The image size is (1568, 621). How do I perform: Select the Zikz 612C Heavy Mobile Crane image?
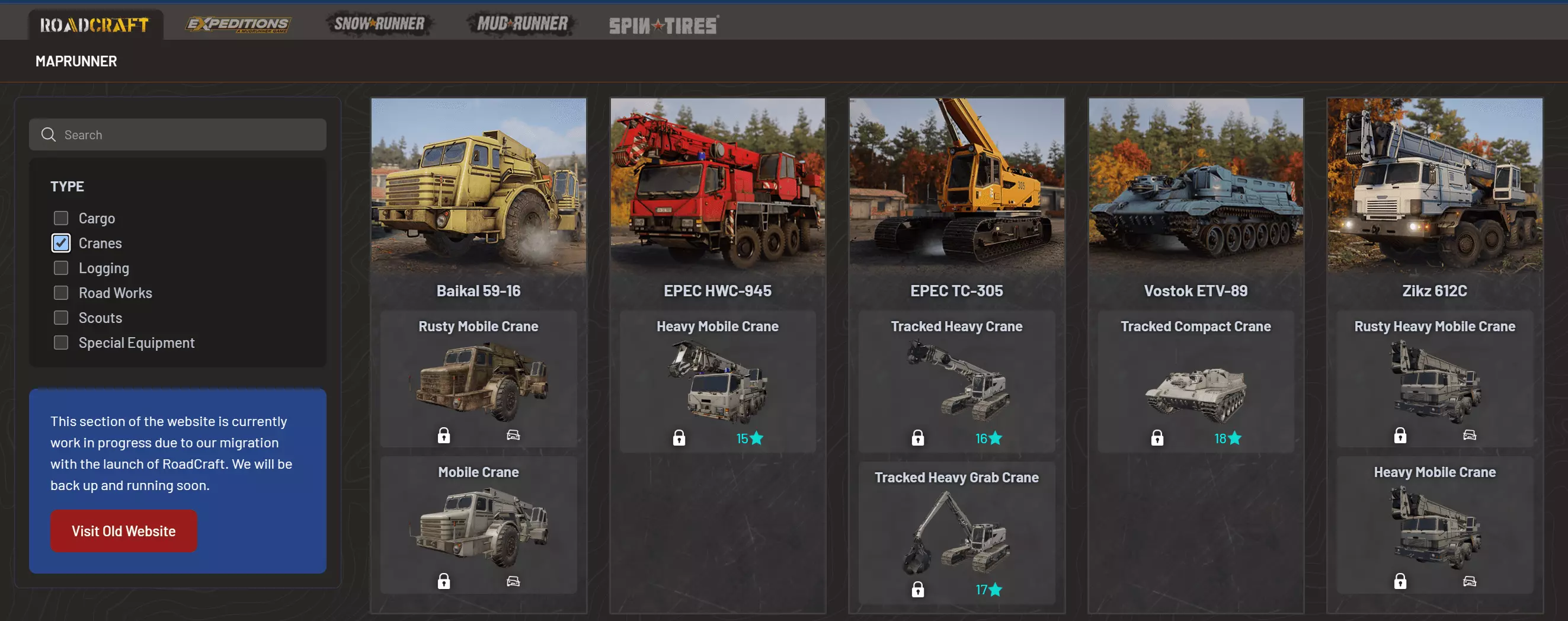click(x=1436, y=528)
